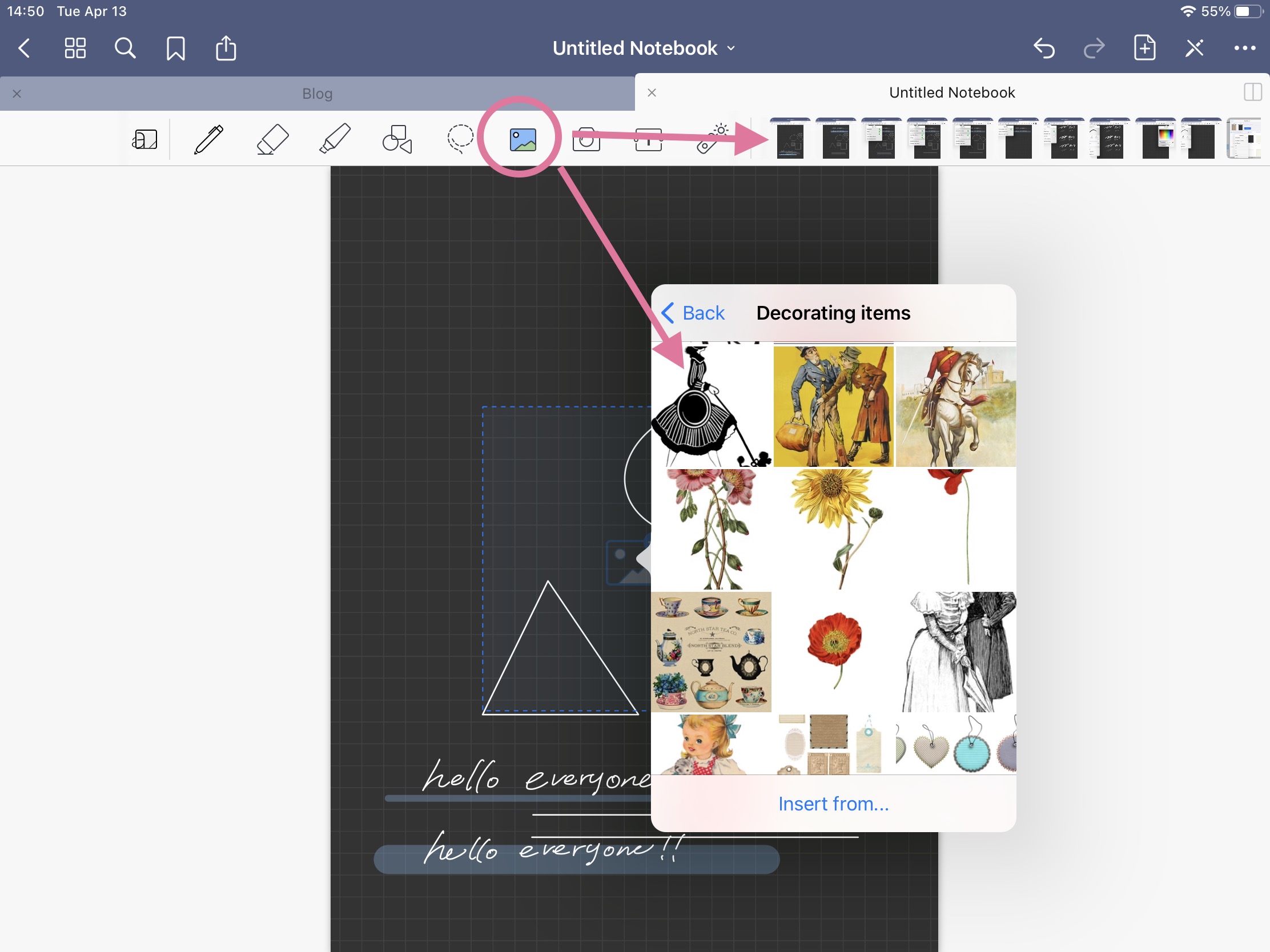This screenshot has width=1270, height=952.
Task: Click the share export icon
Action: (226, 48)
